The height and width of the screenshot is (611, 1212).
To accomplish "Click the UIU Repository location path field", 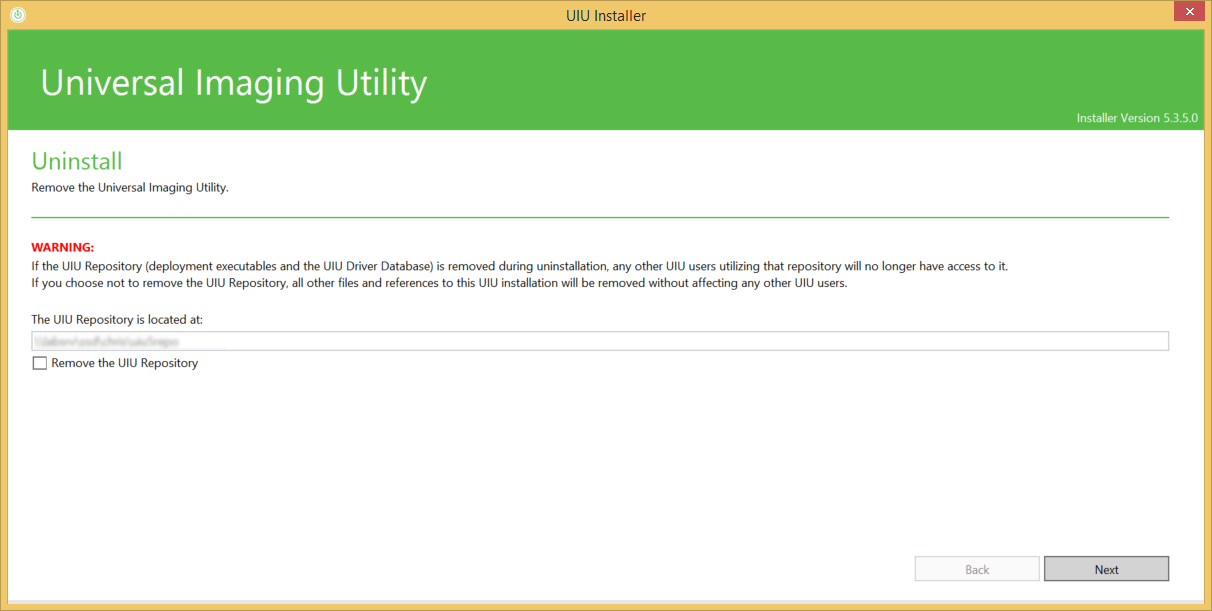I will pos(600,341).
